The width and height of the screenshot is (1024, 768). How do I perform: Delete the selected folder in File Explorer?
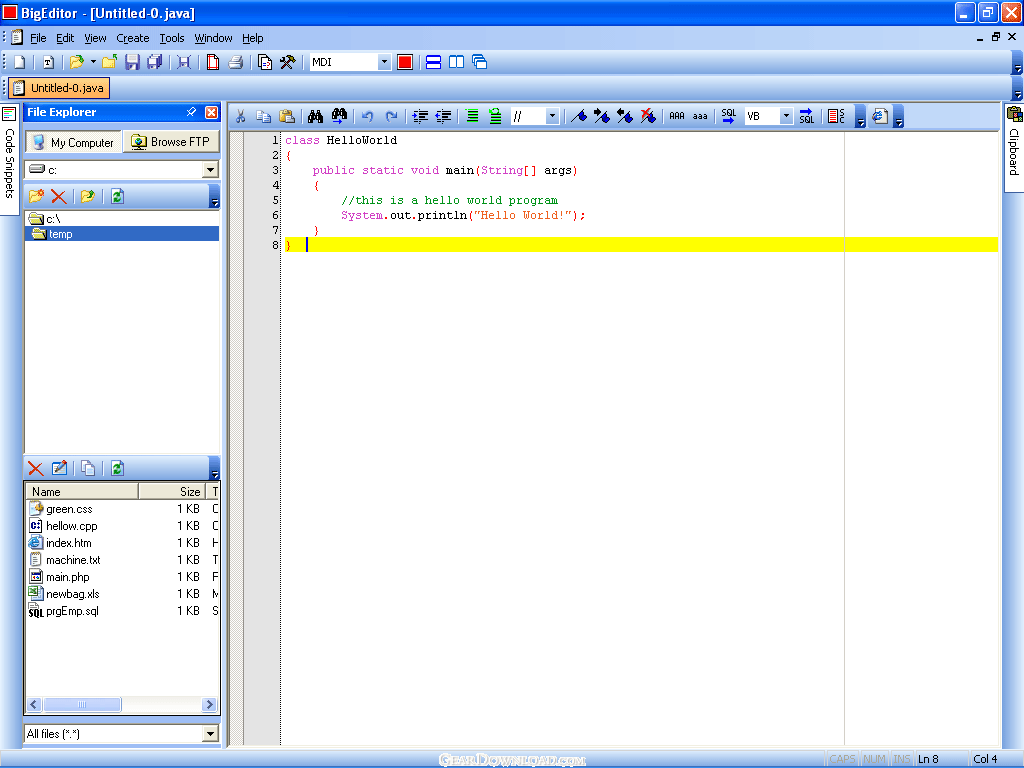pos(59,196)
